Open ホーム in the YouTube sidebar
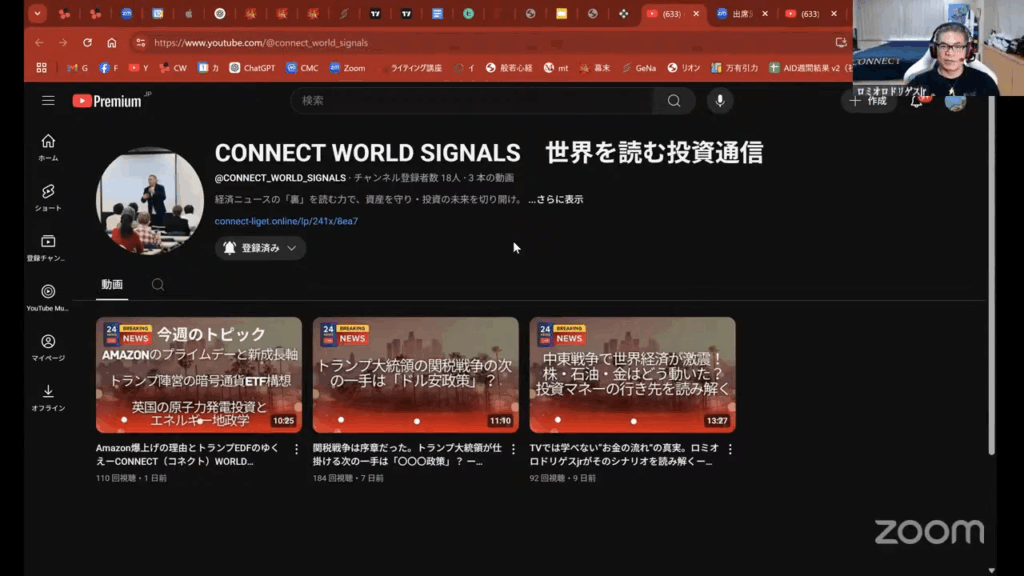 click(x=48, y=147)
